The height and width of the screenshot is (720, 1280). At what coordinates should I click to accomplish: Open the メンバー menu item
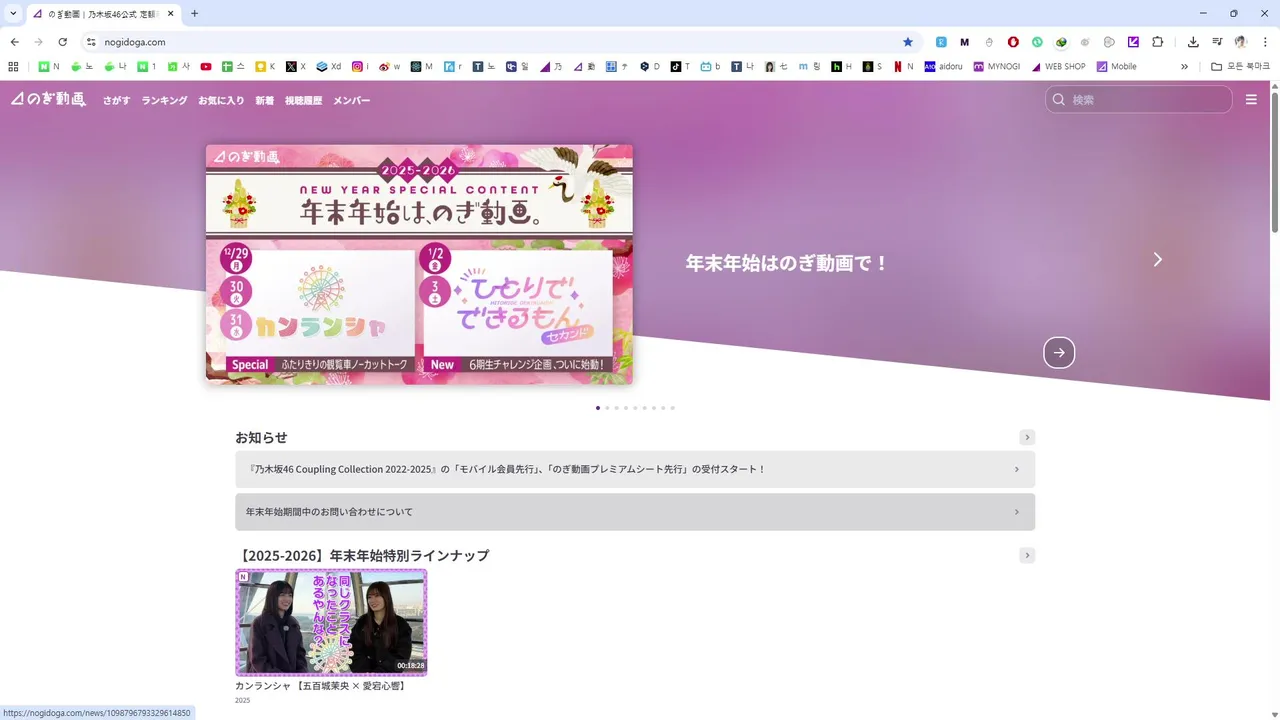[x=352, y=100]
